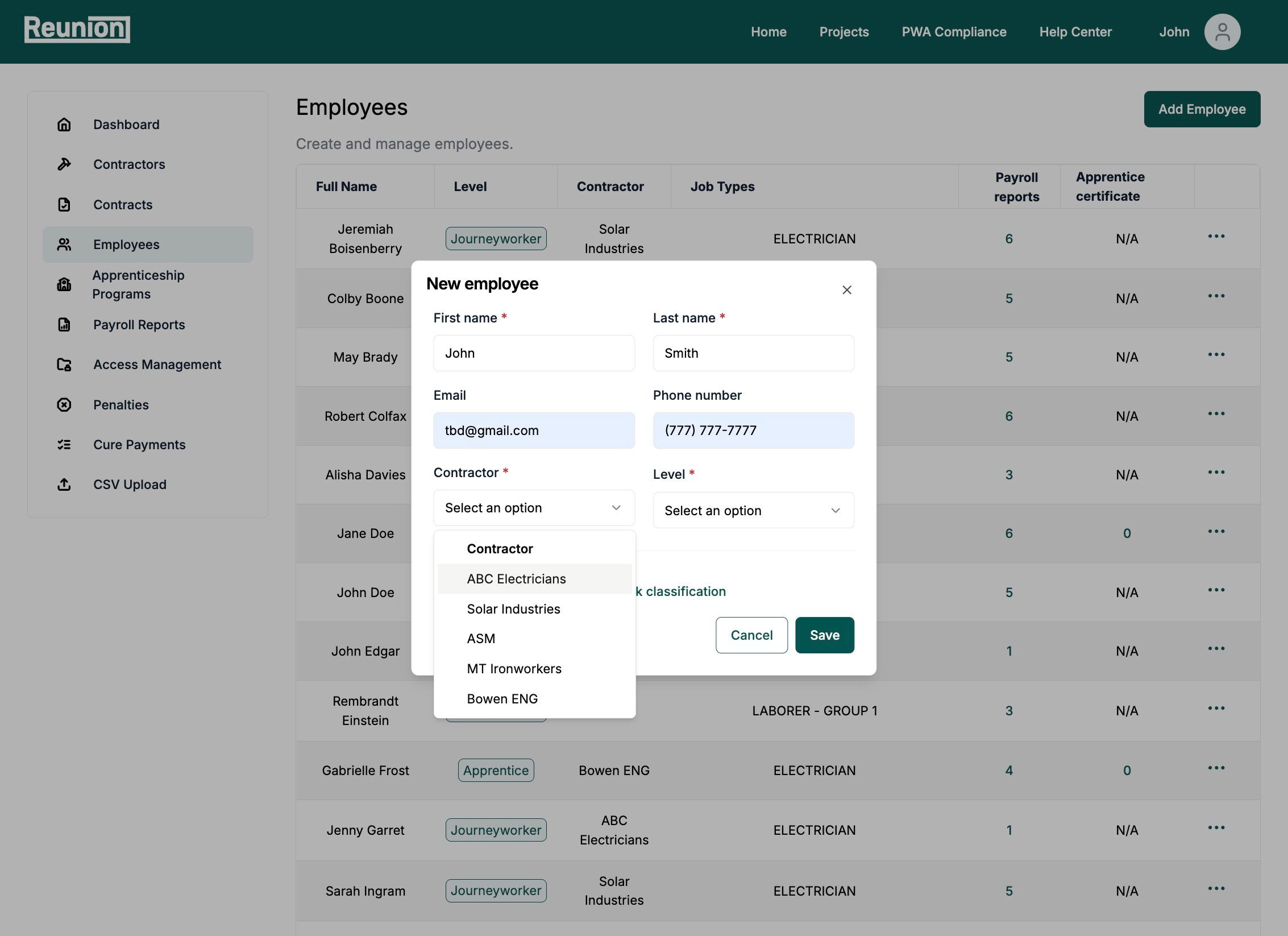1288x936 pixels.
Task: Open row actions menu for Gabrielle Frost
Action: click(1216, 768)
